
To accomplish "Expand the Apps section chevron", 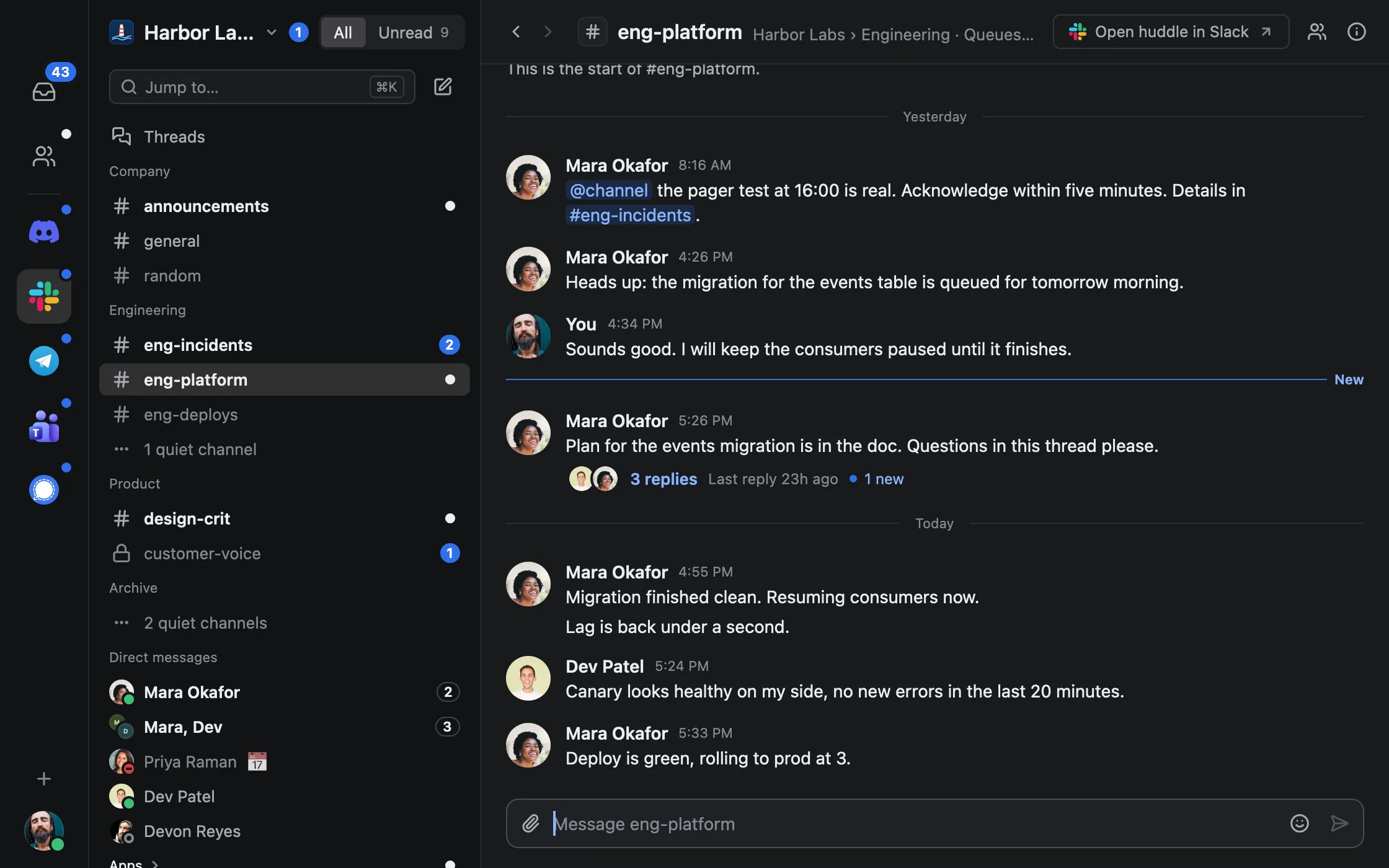I will click(155, 863).
